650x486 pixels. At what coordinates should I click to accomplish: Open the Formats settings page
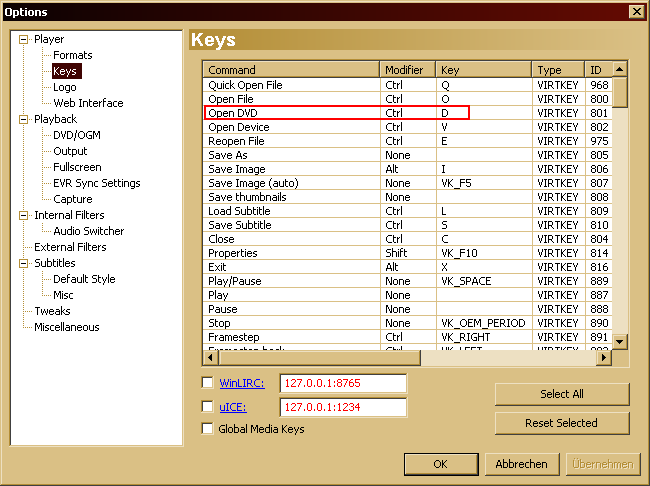pos(72,55)
